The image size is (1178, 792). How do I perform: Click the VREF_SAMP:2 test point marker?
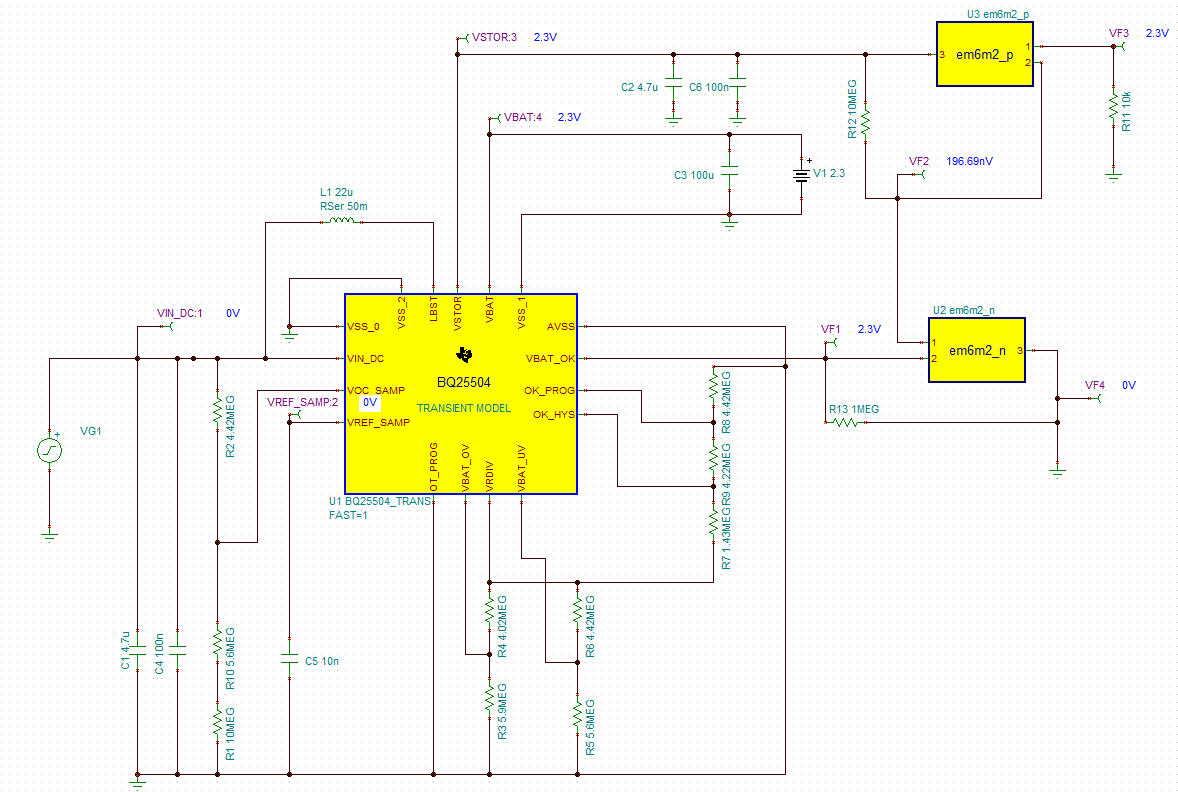295,414
